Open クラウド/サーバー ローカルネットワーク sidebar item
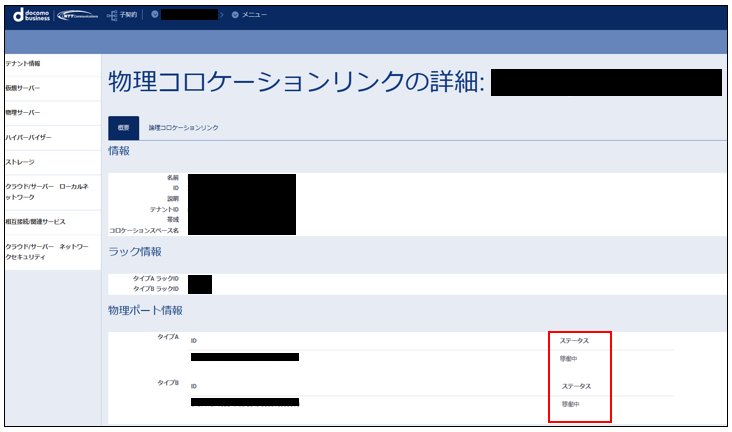732x432 pixels. (48, 191)
